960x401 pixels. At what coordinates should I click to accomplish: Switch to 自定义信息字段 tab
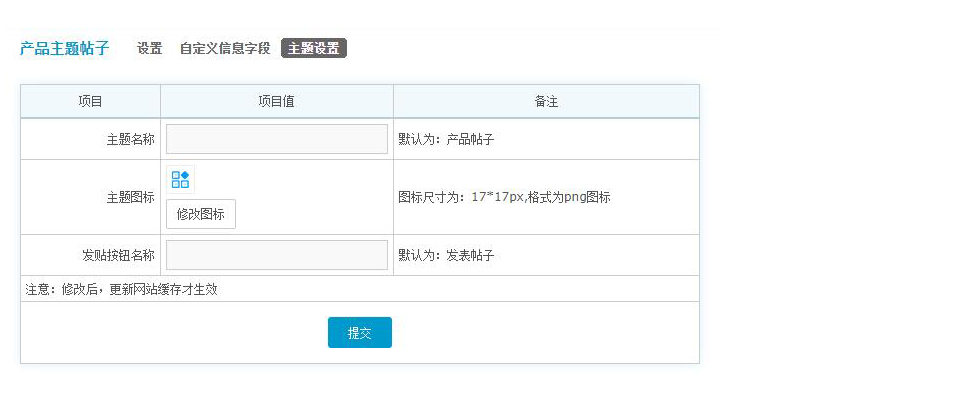(225, 48)
